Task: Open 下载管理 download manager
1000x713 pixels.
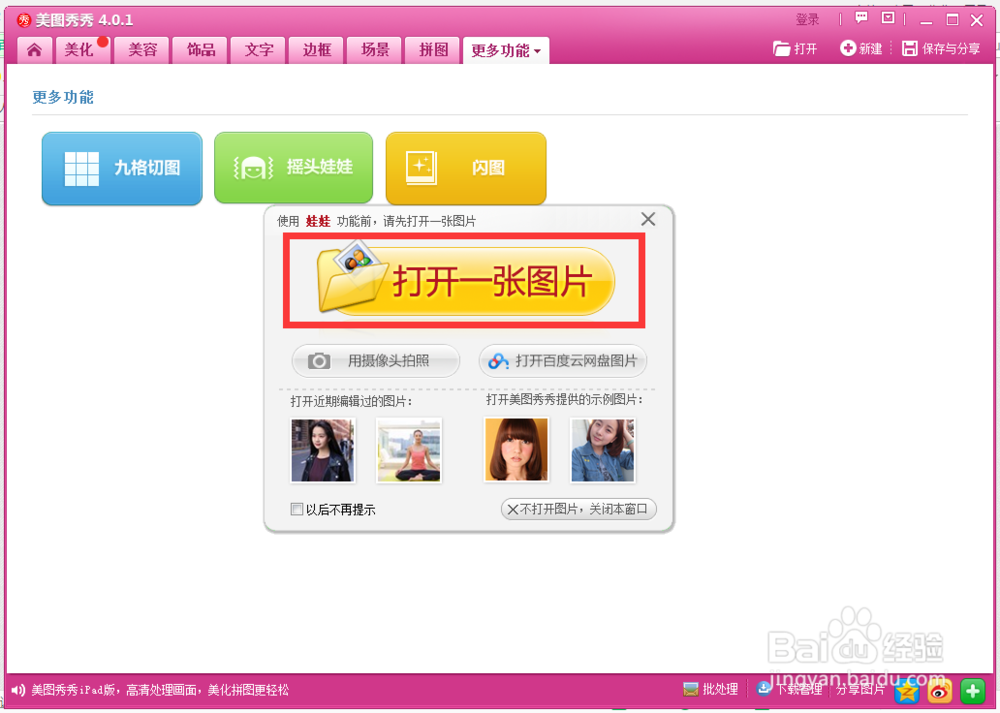Action: coord(790,689)
